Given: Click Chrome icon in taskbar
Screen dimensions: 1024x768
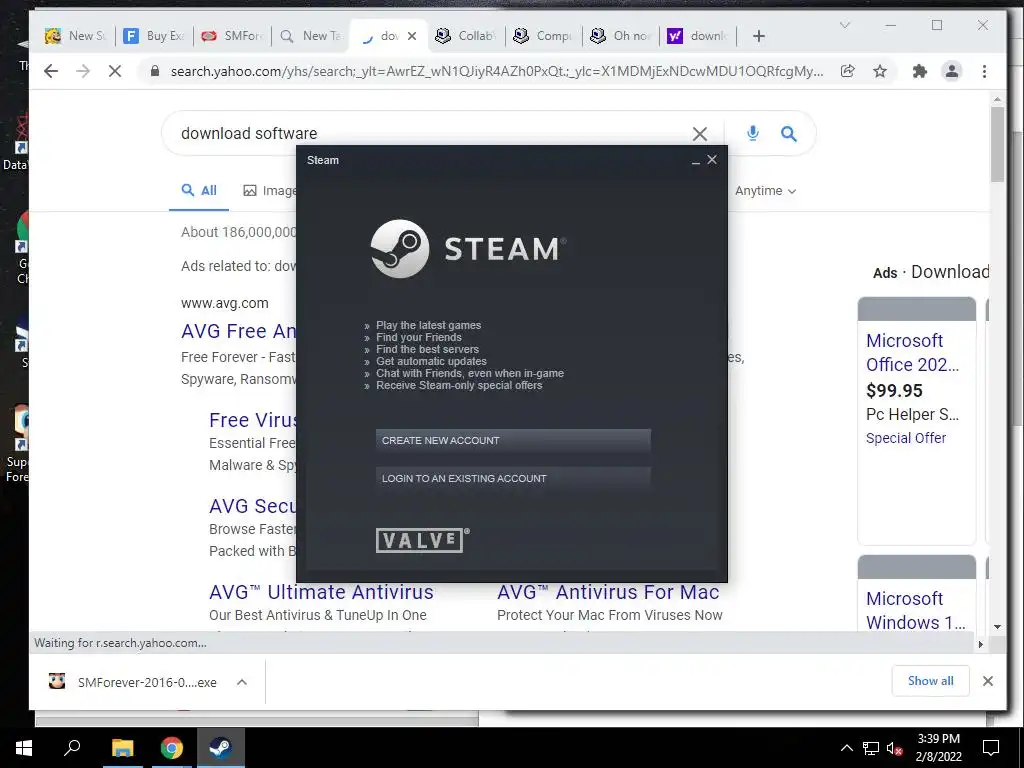Looking at the screenshot, I should tap(172, 748).
